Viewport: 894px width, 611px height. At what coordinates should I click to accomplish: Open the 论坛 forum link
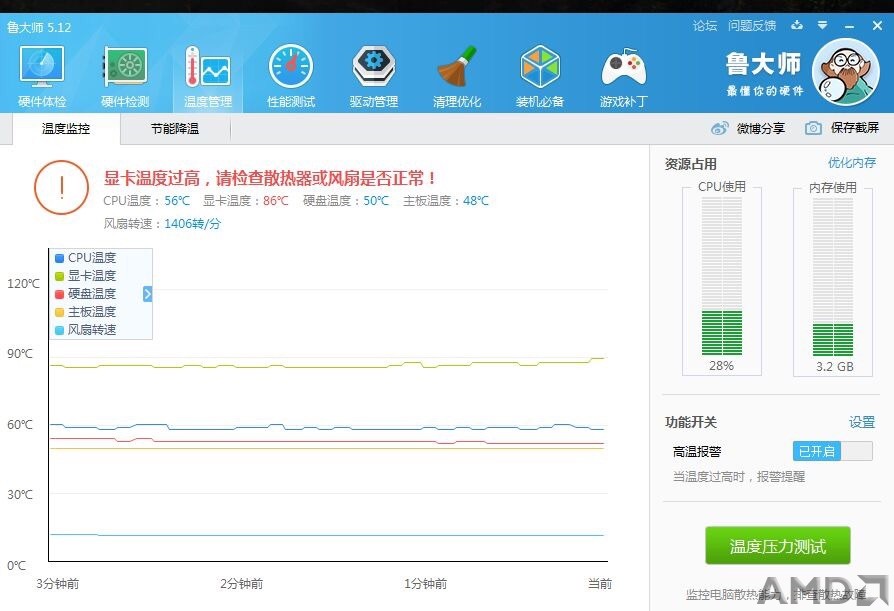tap(705, 26)
